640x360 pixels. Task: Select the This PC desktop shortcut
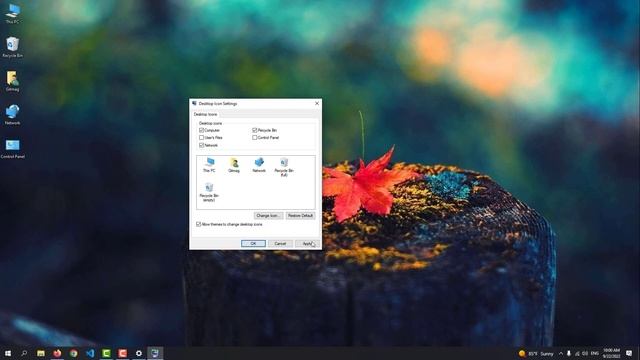coord(13,13)
